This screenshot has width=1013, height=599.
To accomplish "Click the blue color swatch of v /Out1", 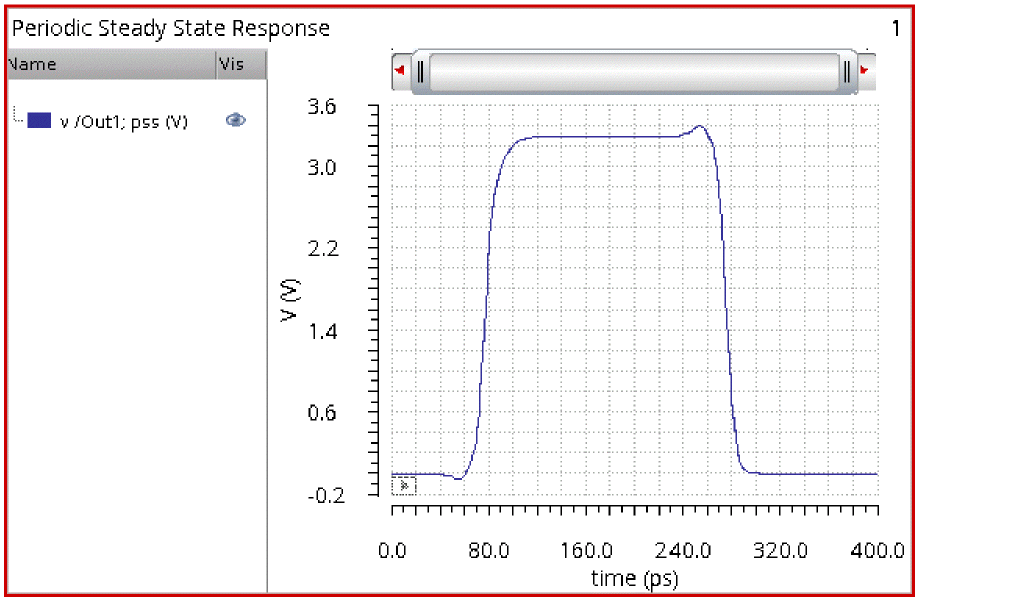I will click(39, 120).
